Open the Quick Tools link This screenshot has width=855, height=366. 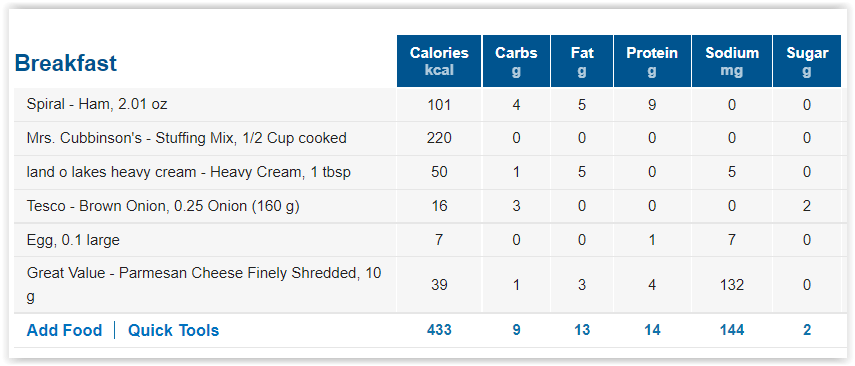[x=173, y=331]
